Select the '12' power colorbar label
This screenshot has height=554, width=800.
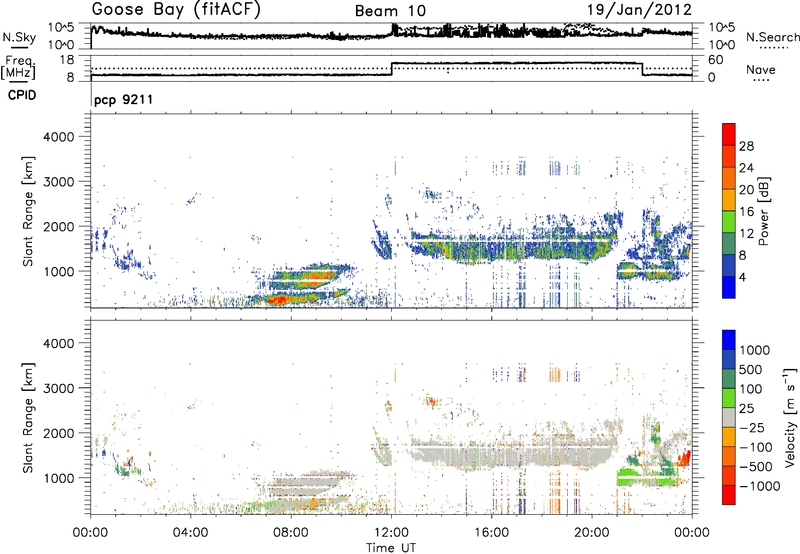(x=746, y=233)
